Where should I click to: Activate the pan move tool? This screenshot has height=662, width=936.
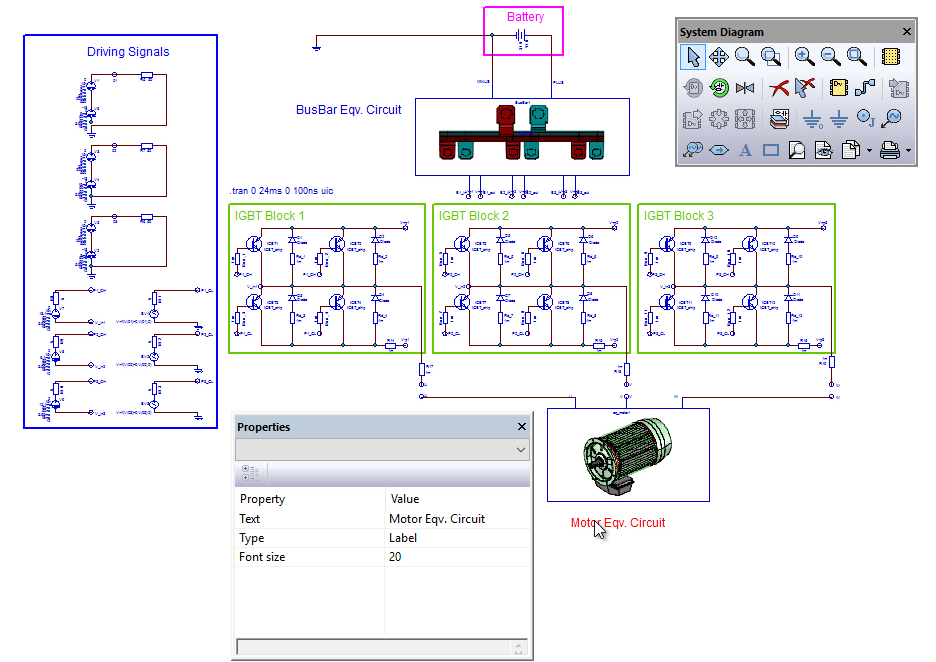click(x=718, y=57)
